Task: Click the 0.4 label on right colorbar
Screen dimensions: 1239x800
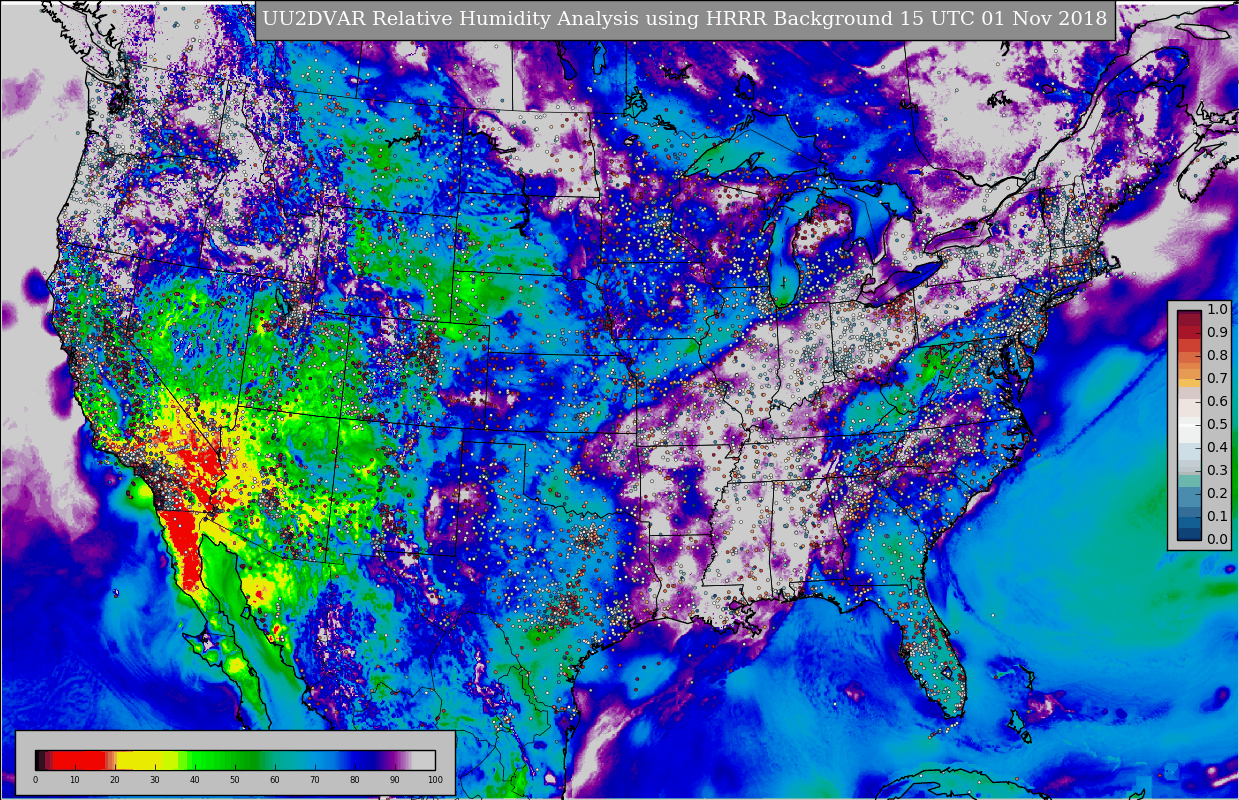Action: coord(1217,447)
